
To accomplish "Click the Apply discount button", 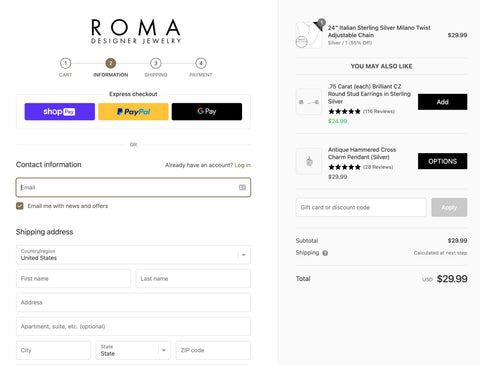I will [449, 207].
